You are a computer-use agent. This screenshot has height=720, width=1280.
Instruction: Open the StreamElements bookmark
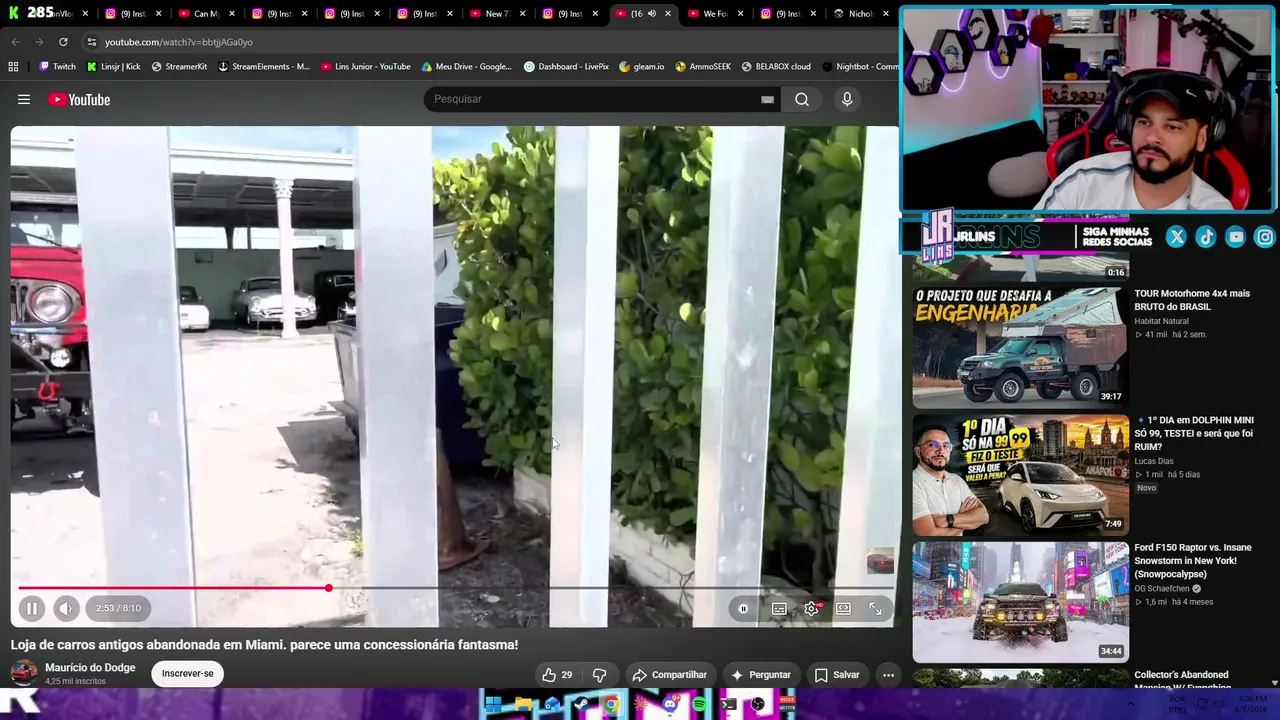click(x=263, y=67)
